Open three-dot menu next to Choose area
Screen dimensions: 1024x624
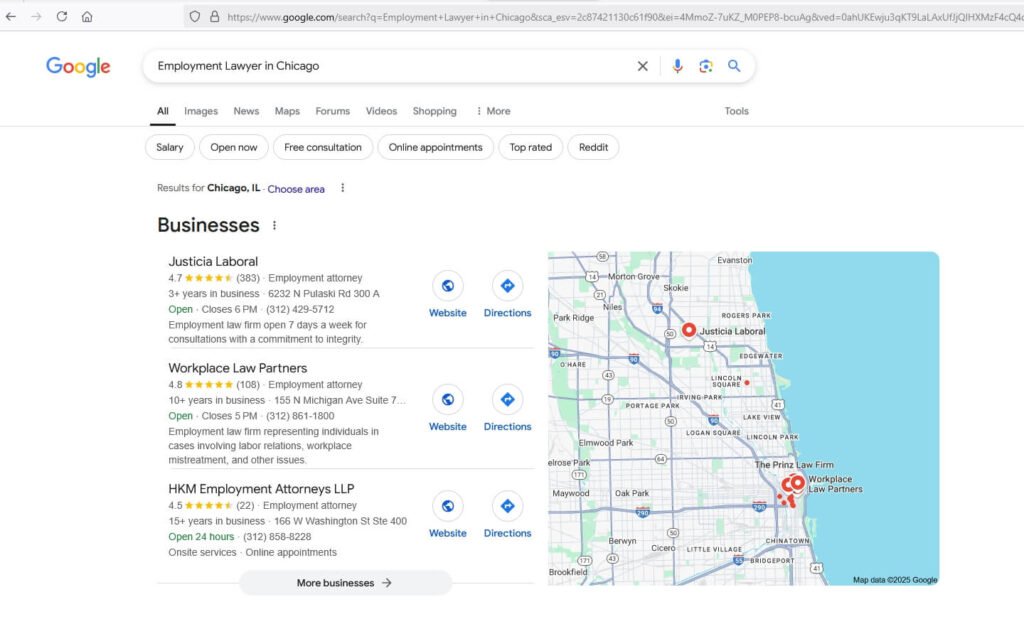pyautogui.click(x=342, y=188)
